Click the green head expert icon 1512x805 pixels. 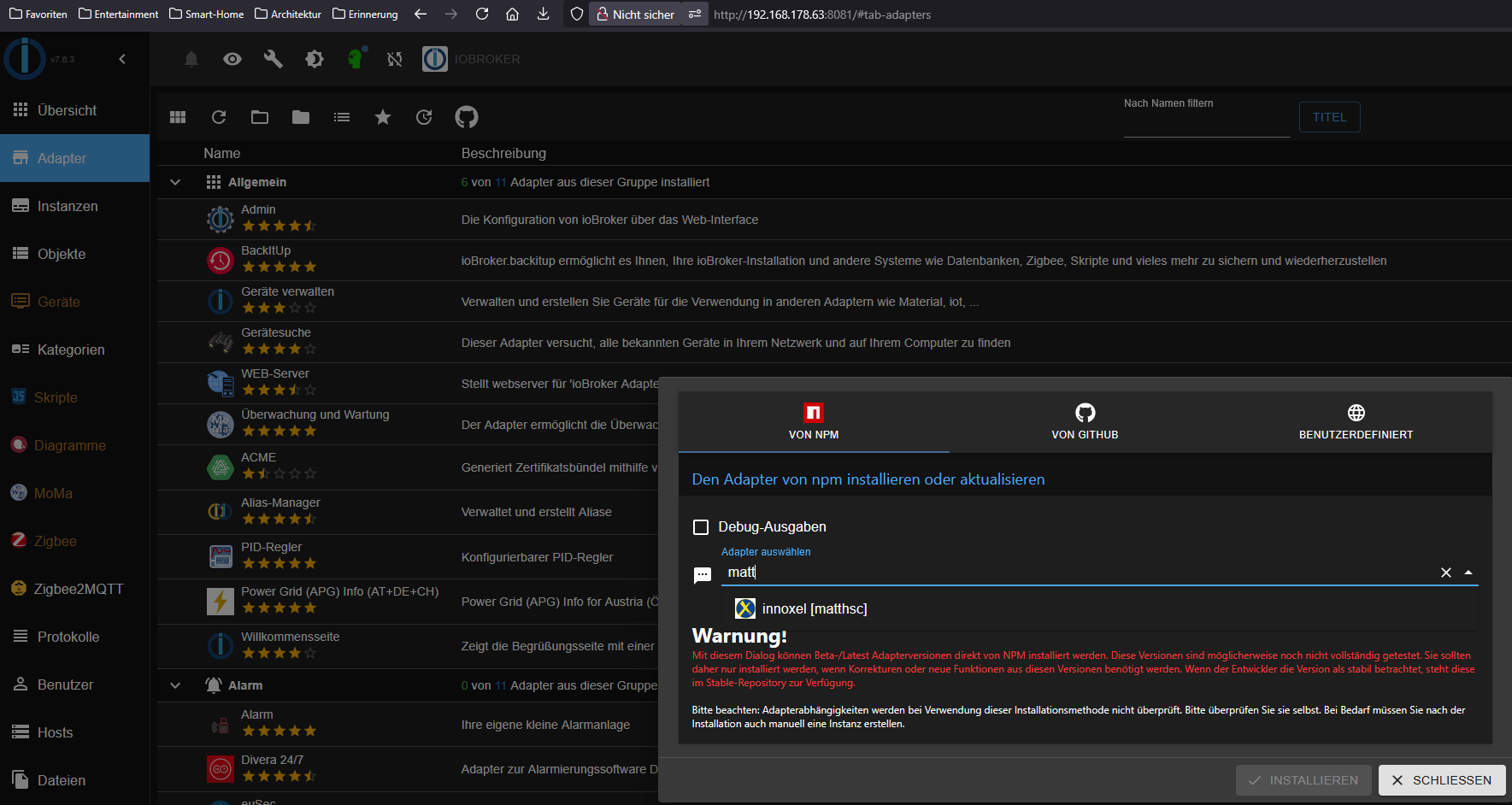pyautogui.click(x=356, y=58)
